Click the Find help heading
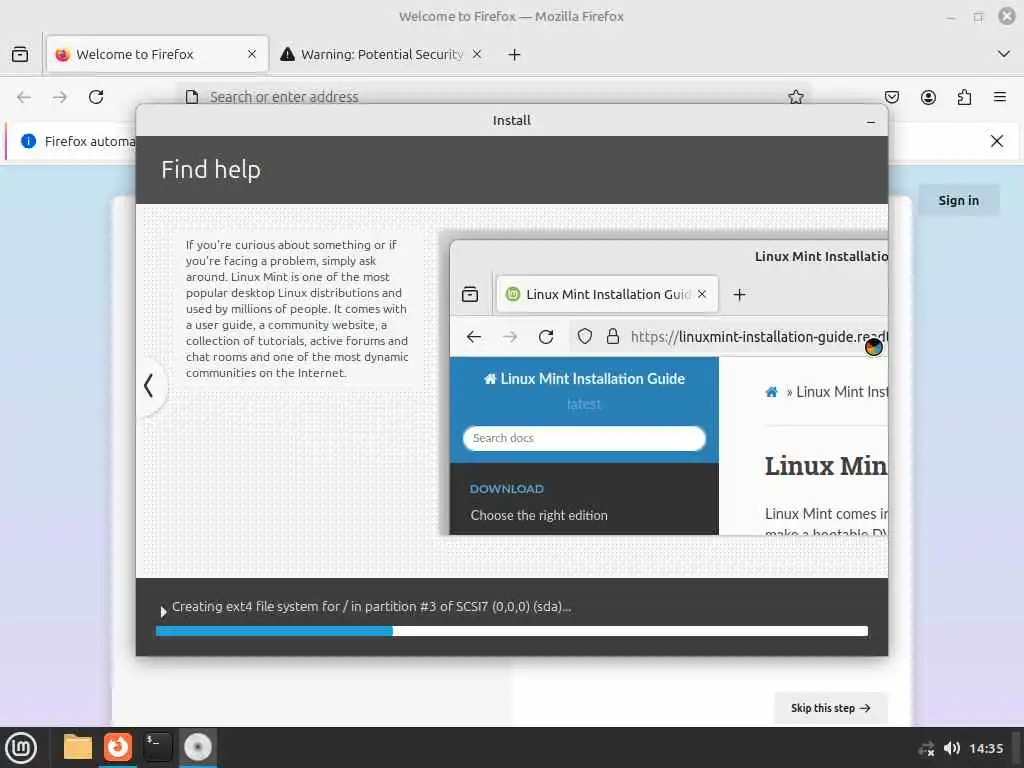The image size is (1024, 768). point(211,170)
